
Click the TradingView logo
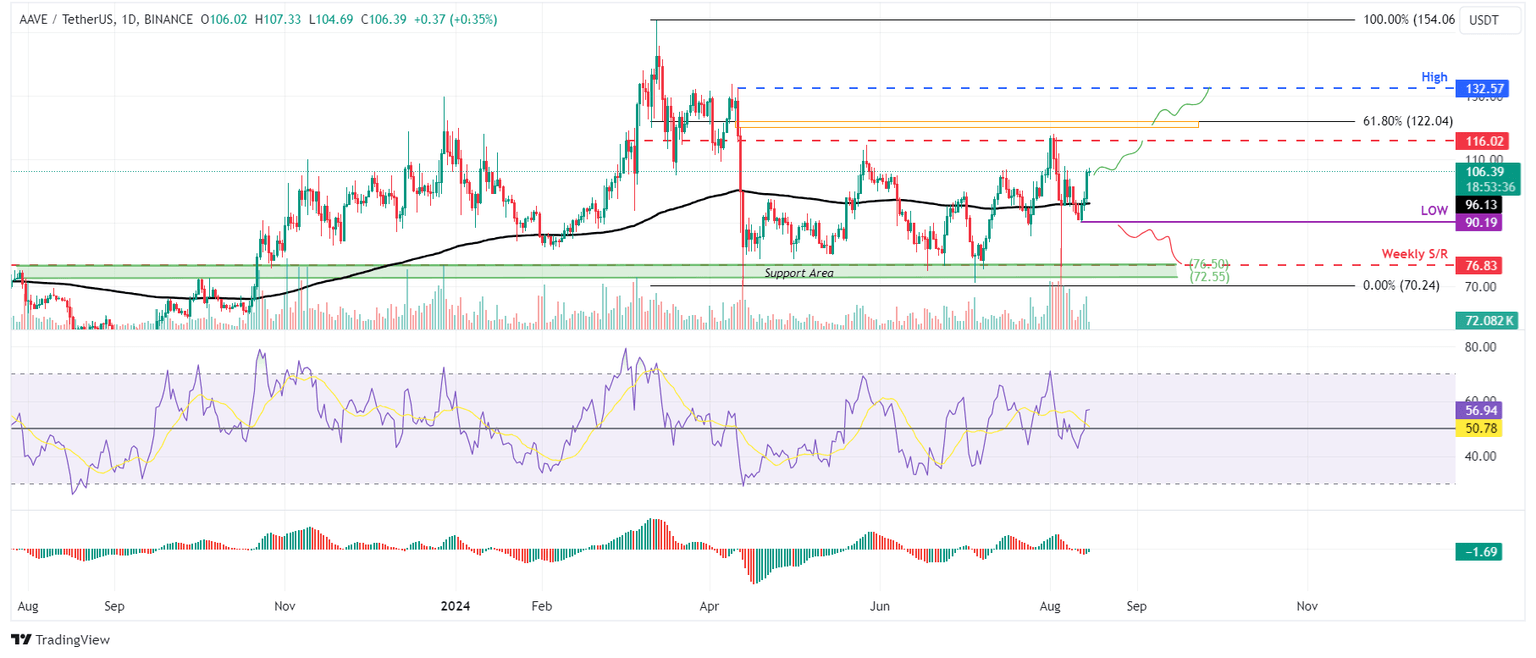61,639
